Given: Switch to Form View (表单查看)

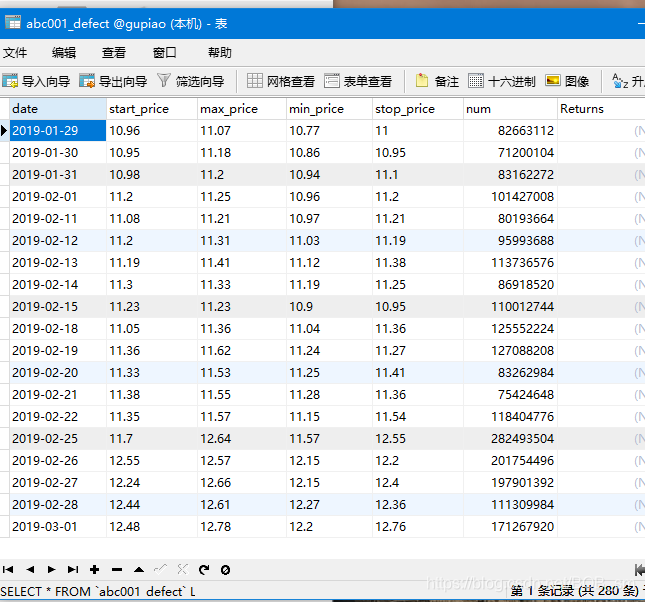Looking at the screenshot, I should pos(357,81).
